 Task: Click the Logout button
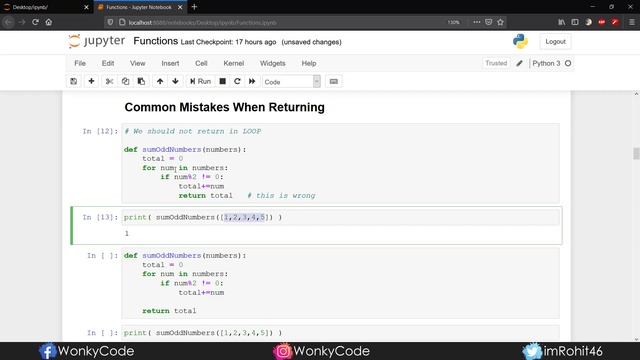pyautogui.click(x=555, y=42)
